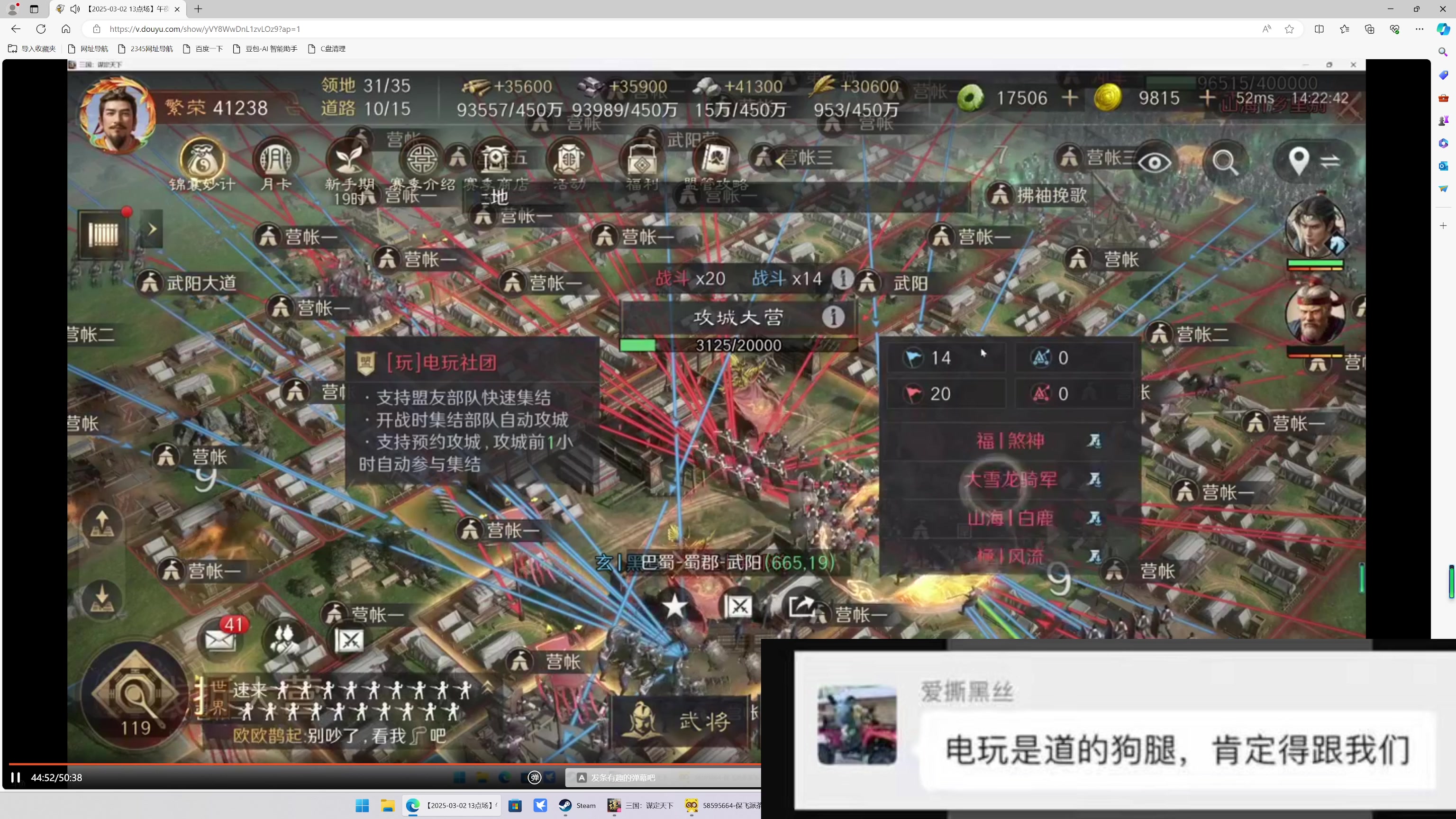The image size is (1456, 819).
Task: Refresh the browser page
Action: coord(41,29)
